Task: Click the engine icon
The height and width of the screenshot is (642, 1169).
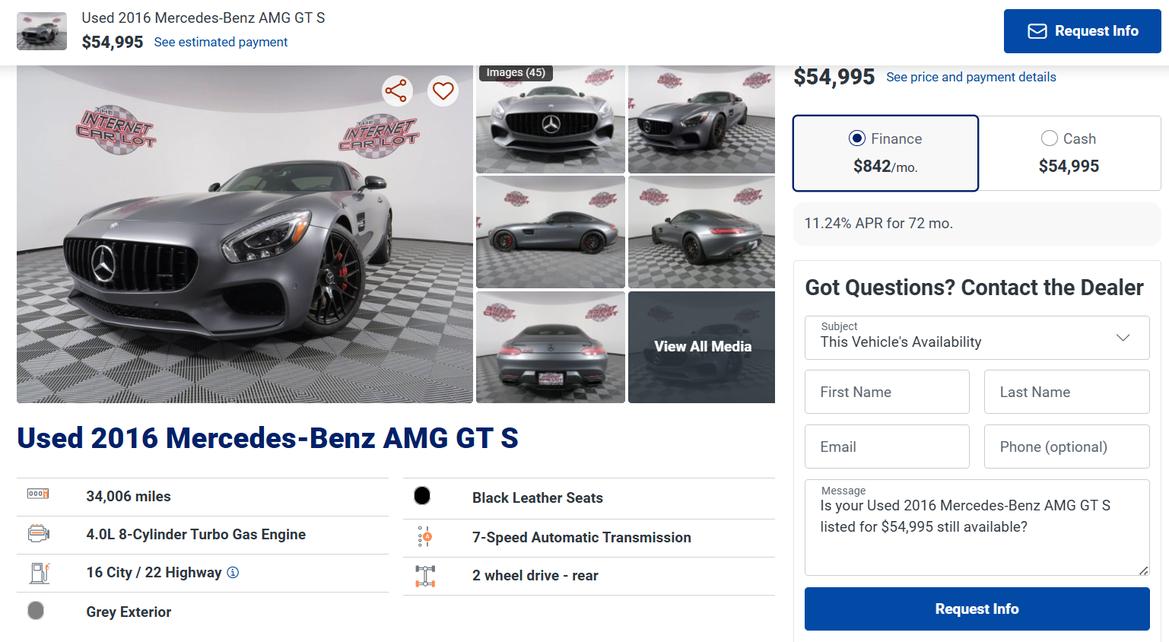Action: tap(38, 533)
